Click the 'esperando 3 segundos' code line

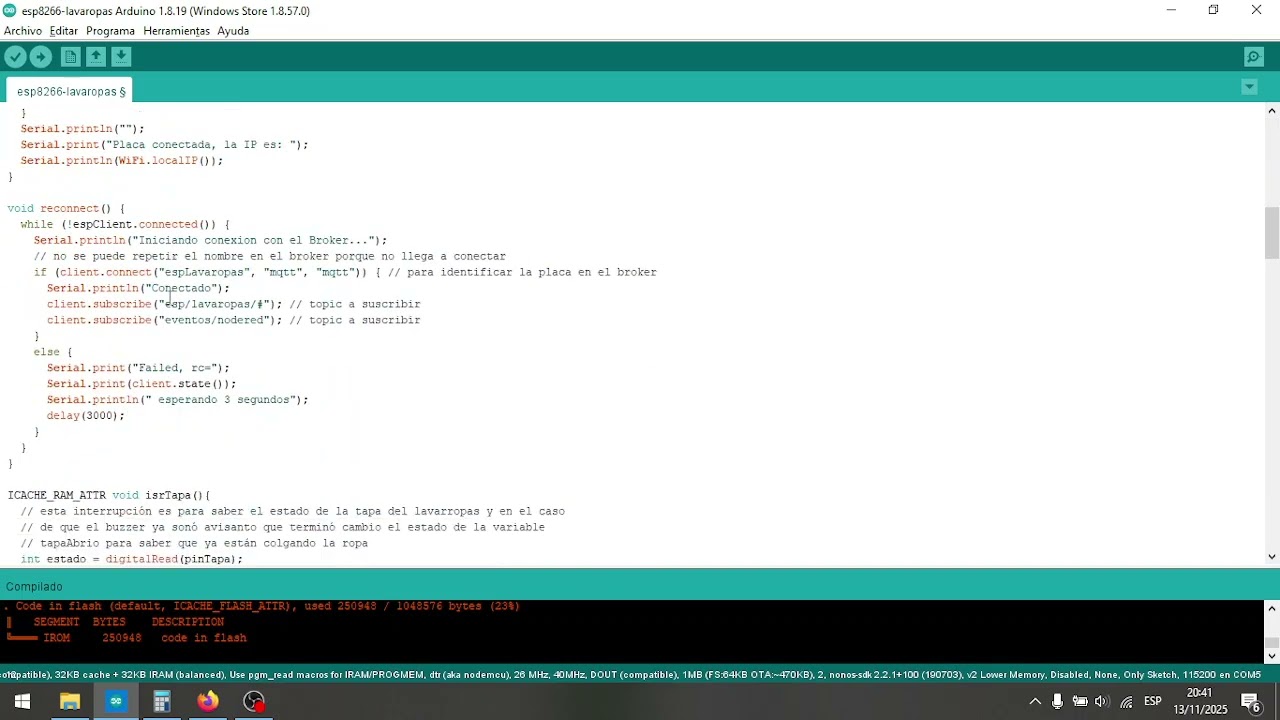(177, 399)
